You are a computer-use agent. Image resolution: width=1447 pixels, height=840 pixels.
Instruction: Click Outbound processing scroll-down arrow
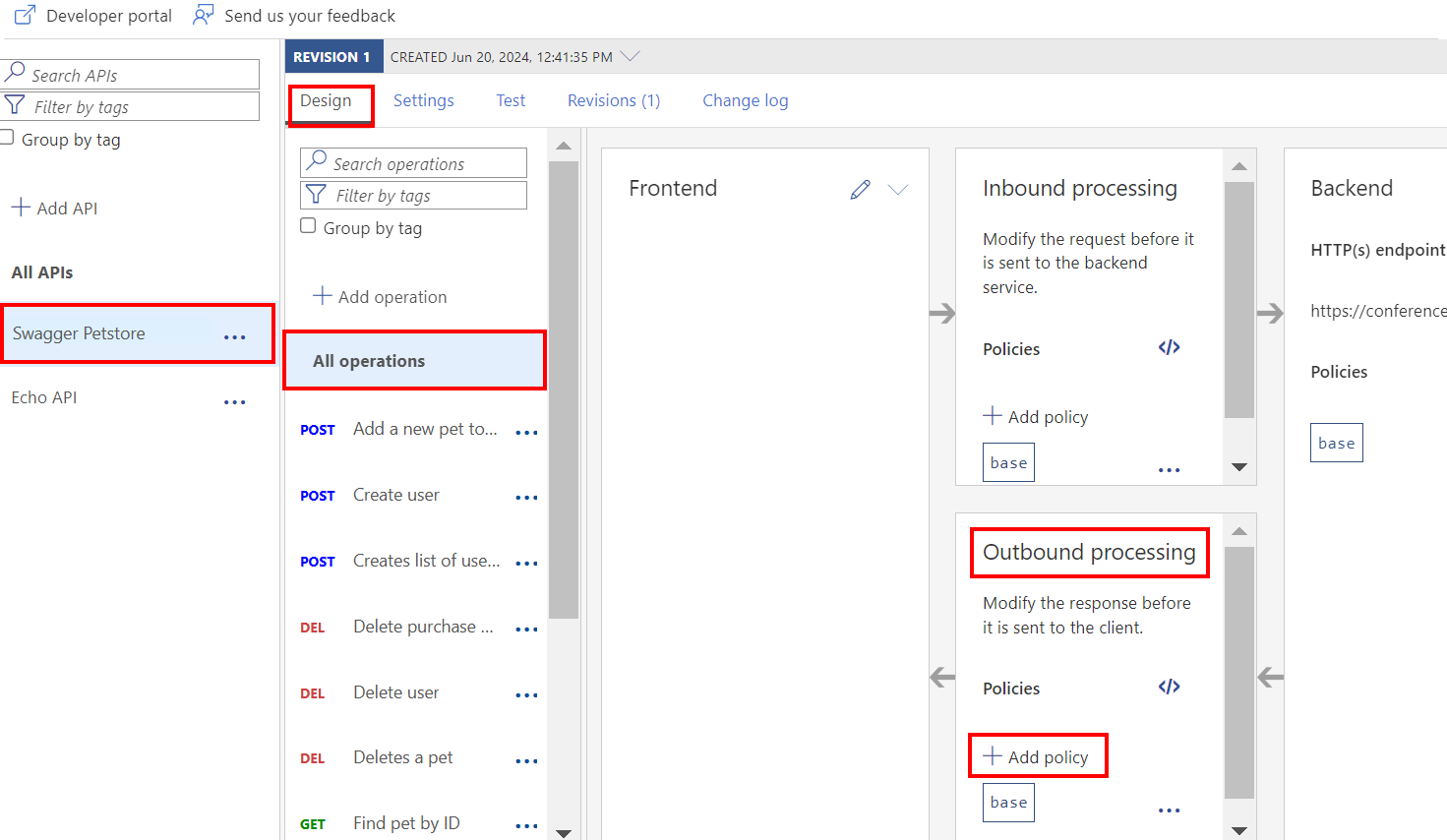click(x=1239, y=831)
